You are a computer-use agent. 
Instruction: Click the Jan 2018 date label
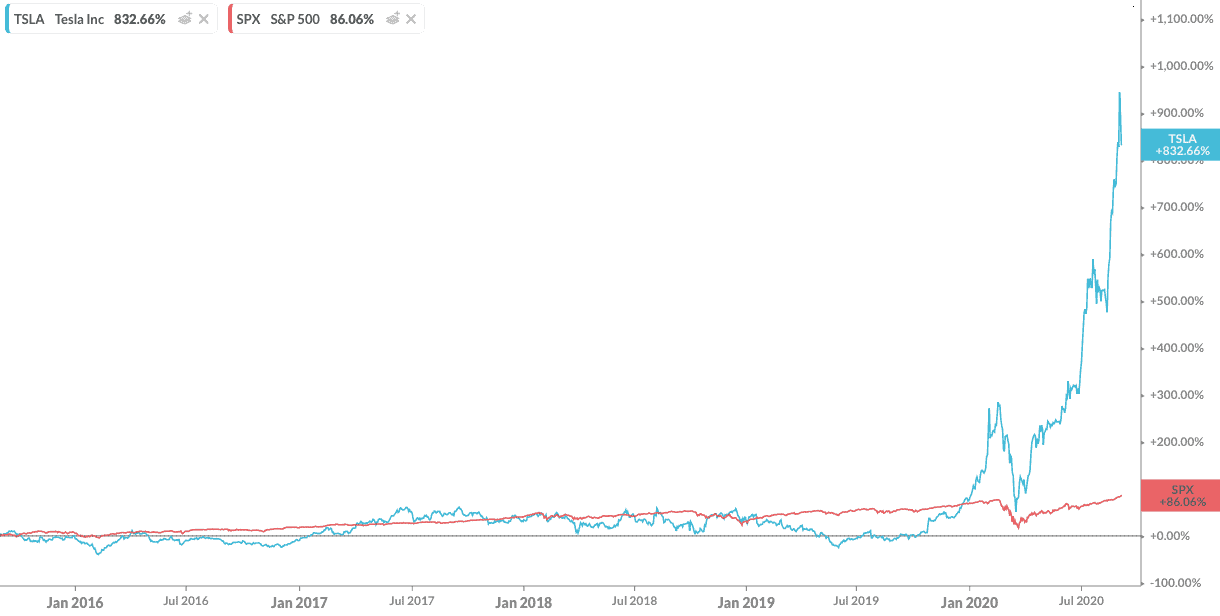point(523,603)
